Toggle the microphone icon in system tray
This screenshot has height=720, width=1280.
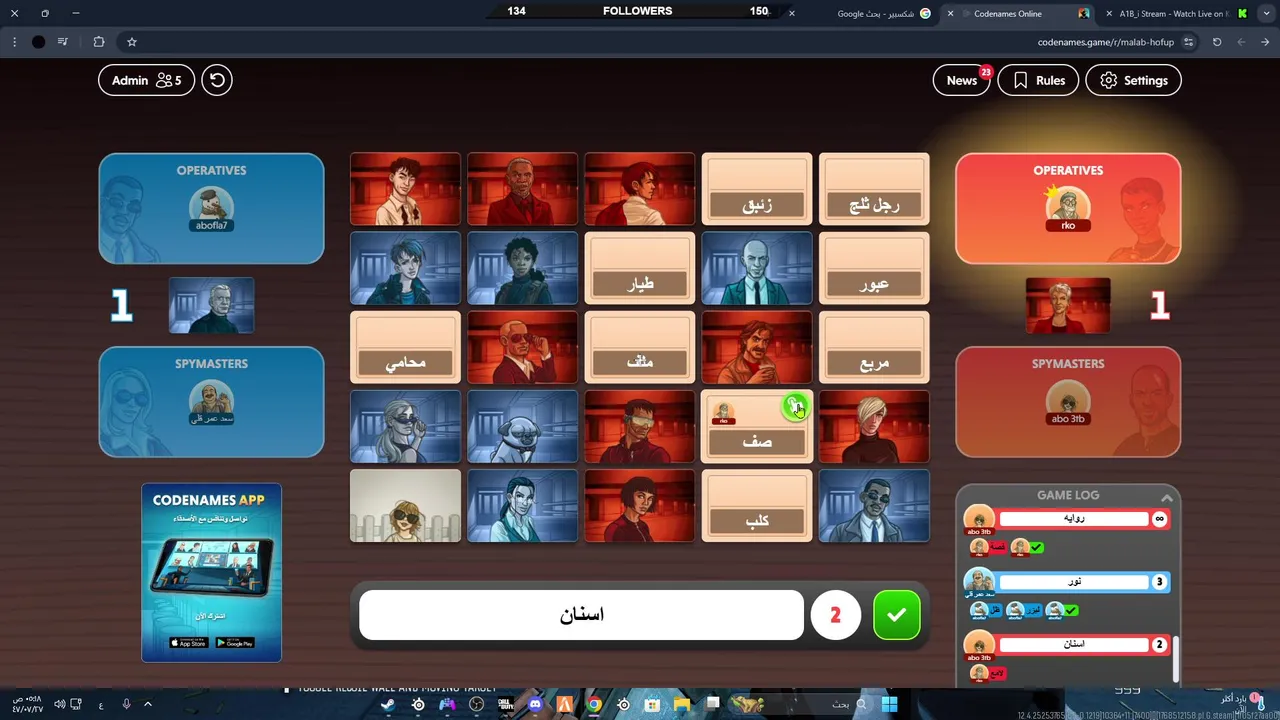tap(126, 705)
